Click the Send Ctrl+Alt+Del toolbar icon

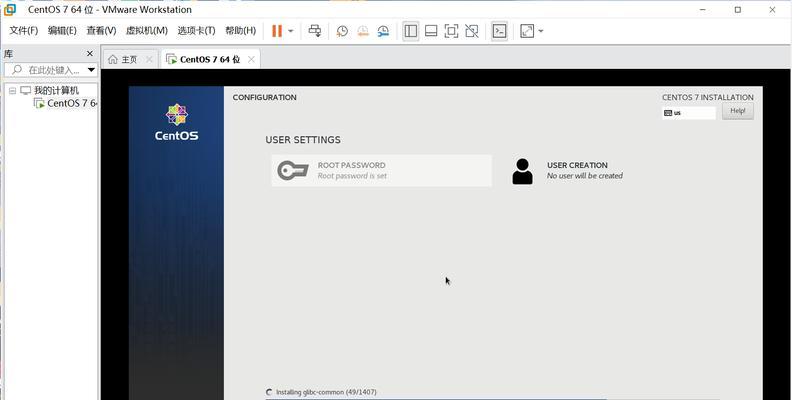(315, 31)
